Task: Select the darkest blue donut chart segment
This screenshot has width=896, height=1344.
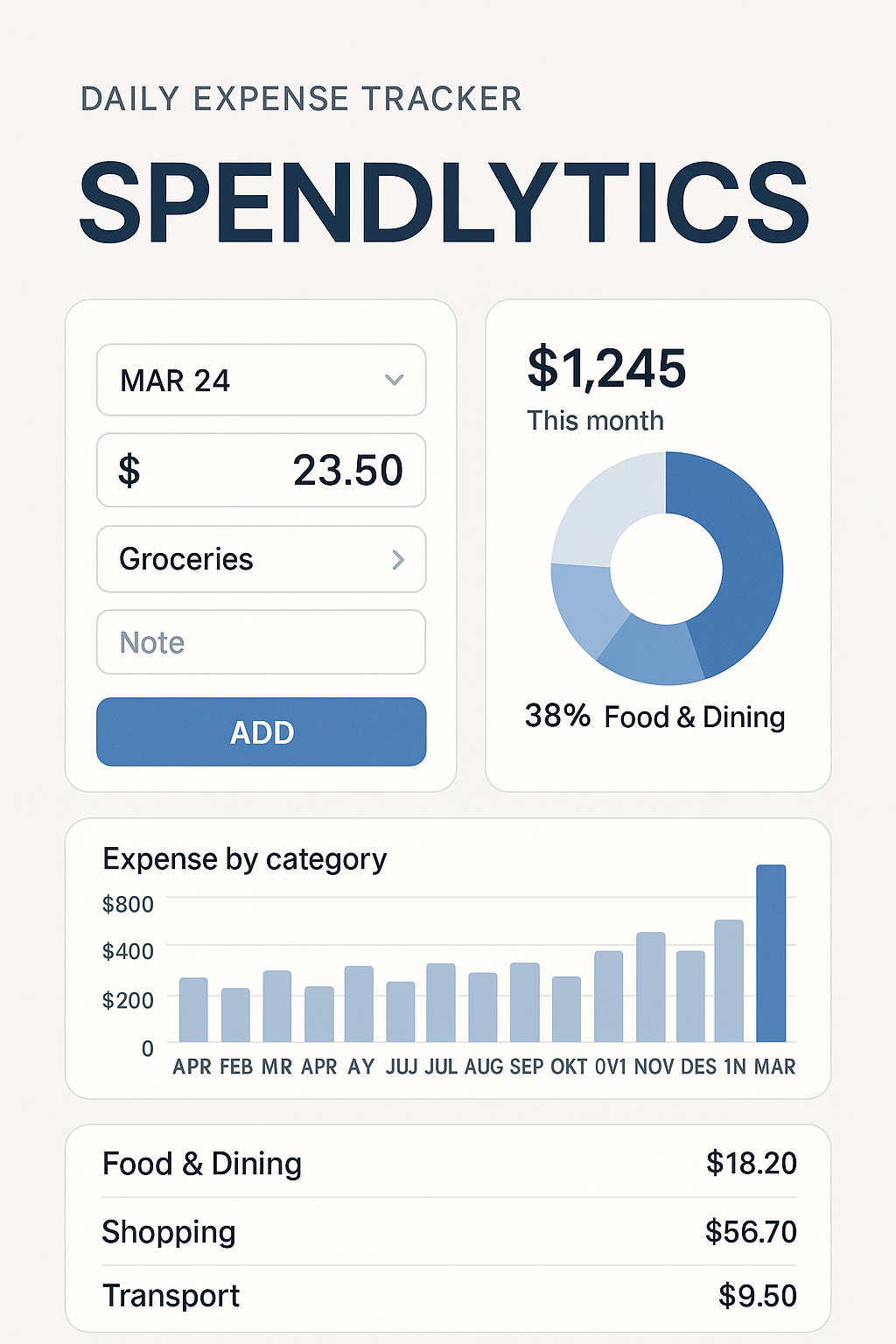Action: click(744, 560)
